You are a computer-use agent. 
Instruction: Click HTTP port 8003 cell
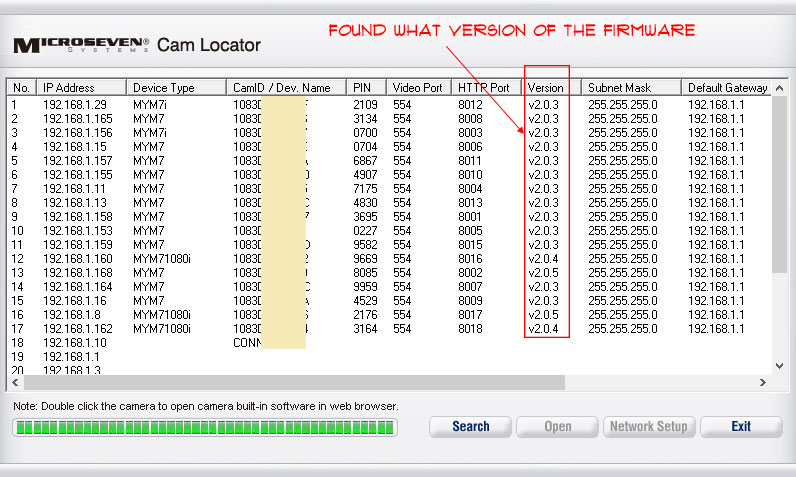tap(471, 133)
